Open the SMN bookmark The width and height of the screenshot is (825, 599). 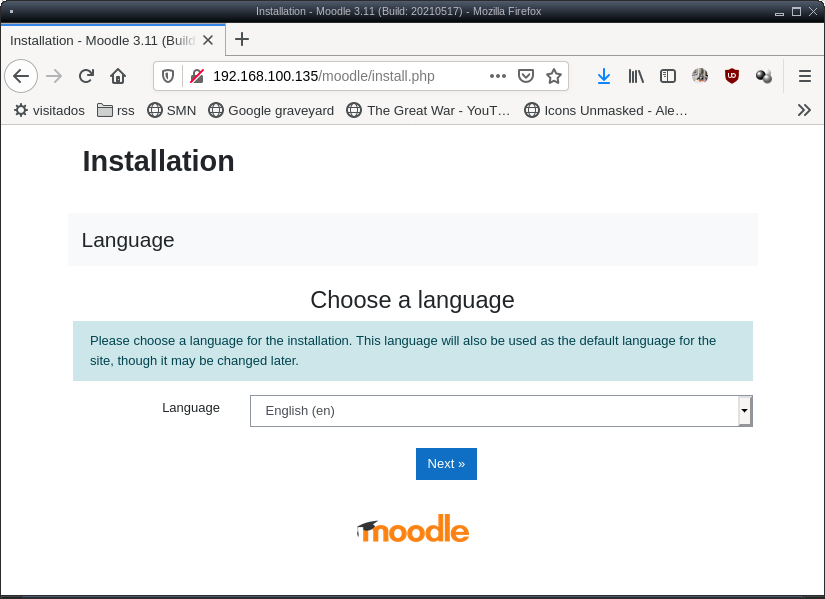(172, 111)
